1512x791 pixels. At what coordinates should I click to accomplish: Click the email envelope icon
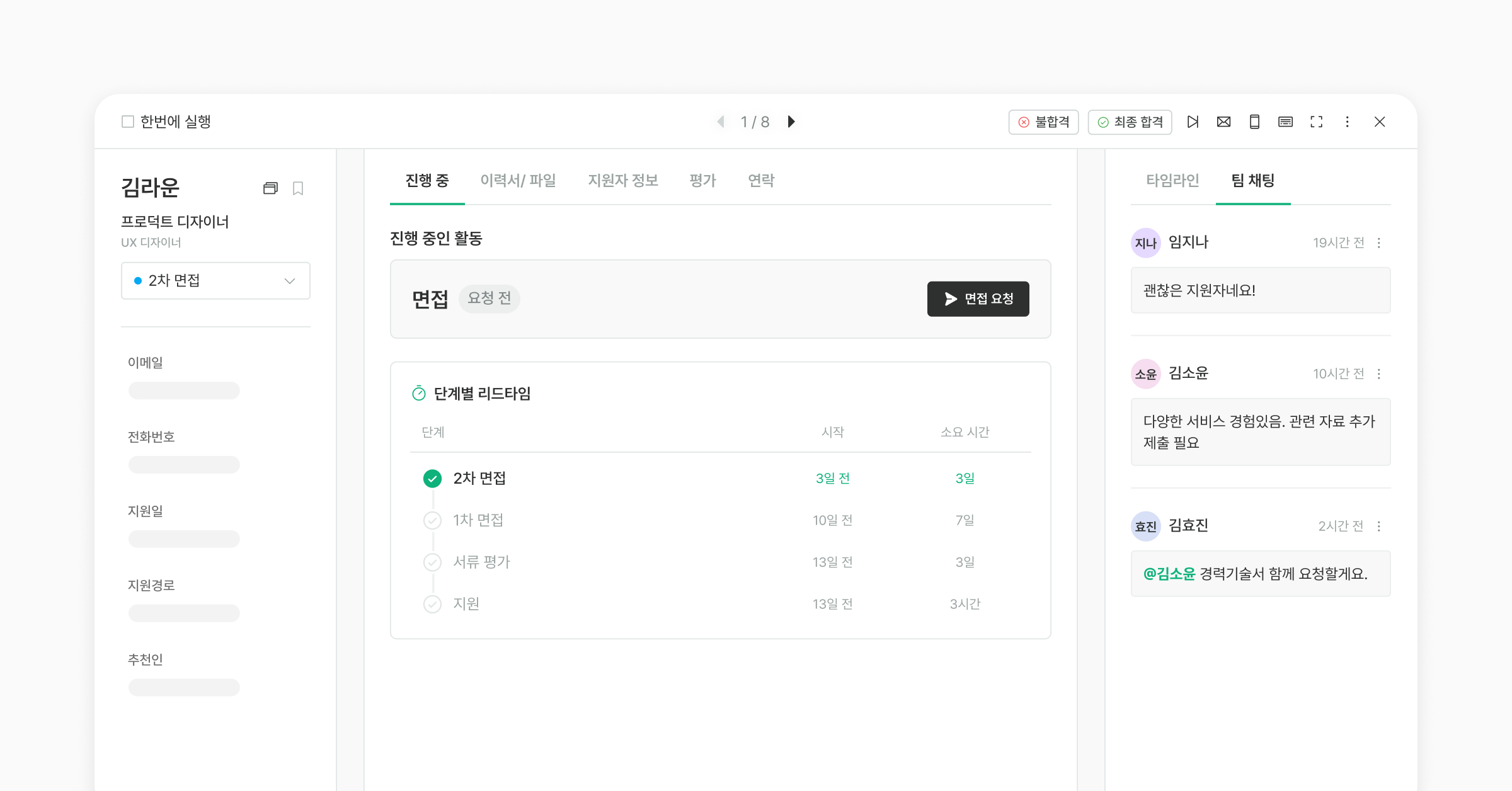pyautogui.click(x=1223, y=122)
